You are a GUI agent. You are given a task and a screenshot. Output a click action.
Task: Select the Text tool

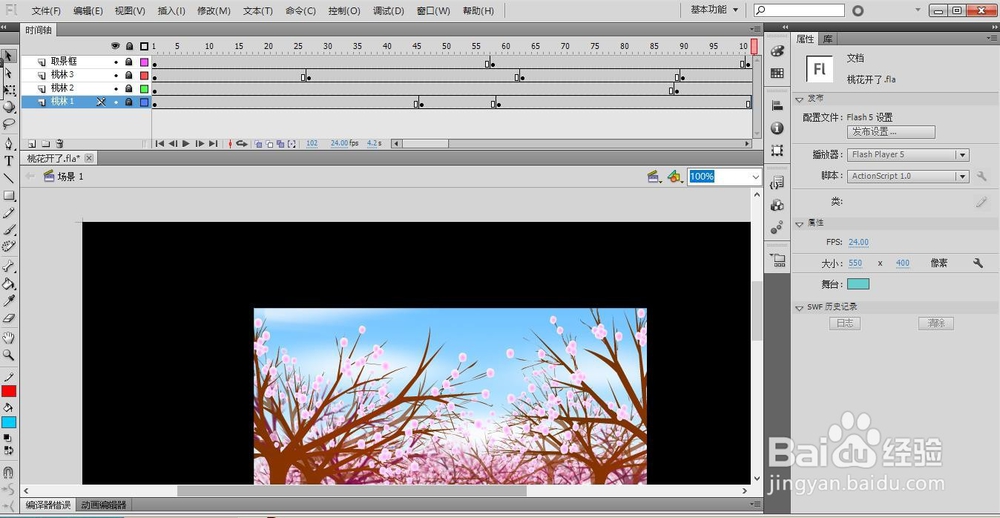click(x=8, y=161)
